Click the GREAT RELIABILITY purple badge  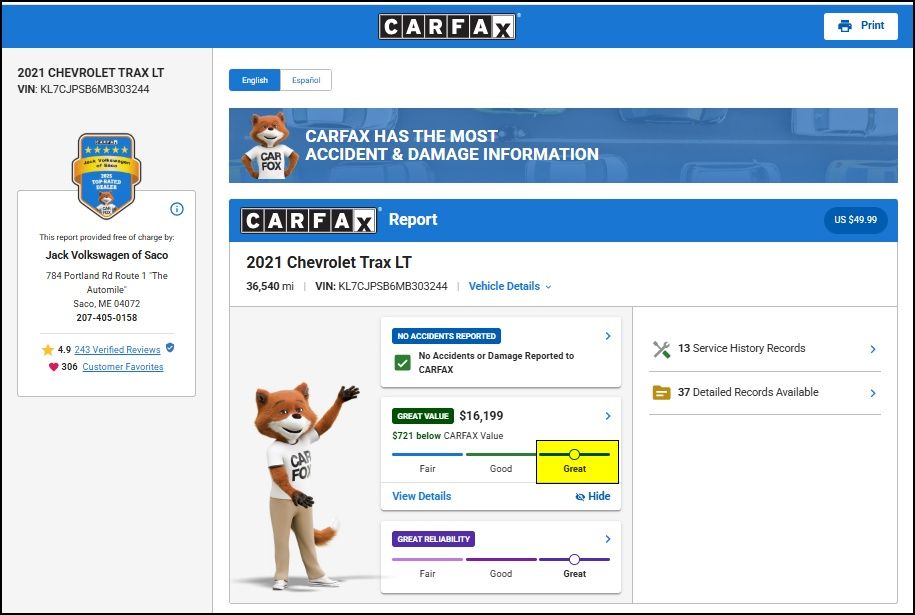point(434,539)
